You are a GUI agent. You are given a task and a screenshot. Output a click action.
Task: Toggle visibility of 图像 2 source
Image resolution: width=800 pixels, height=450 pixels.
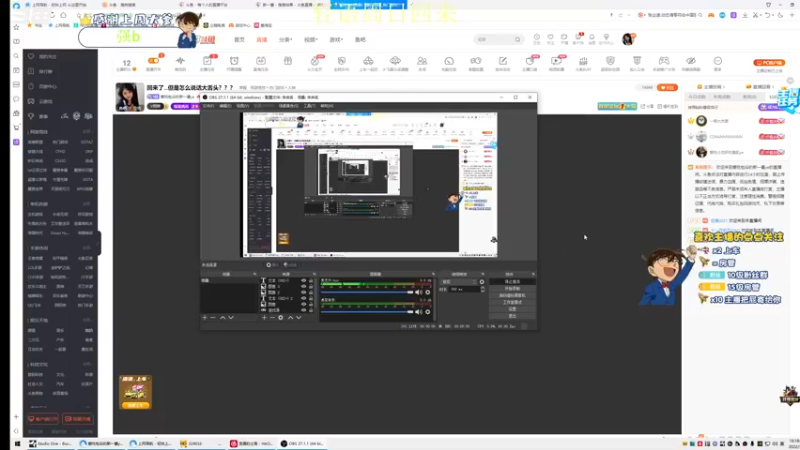(304, 292)
